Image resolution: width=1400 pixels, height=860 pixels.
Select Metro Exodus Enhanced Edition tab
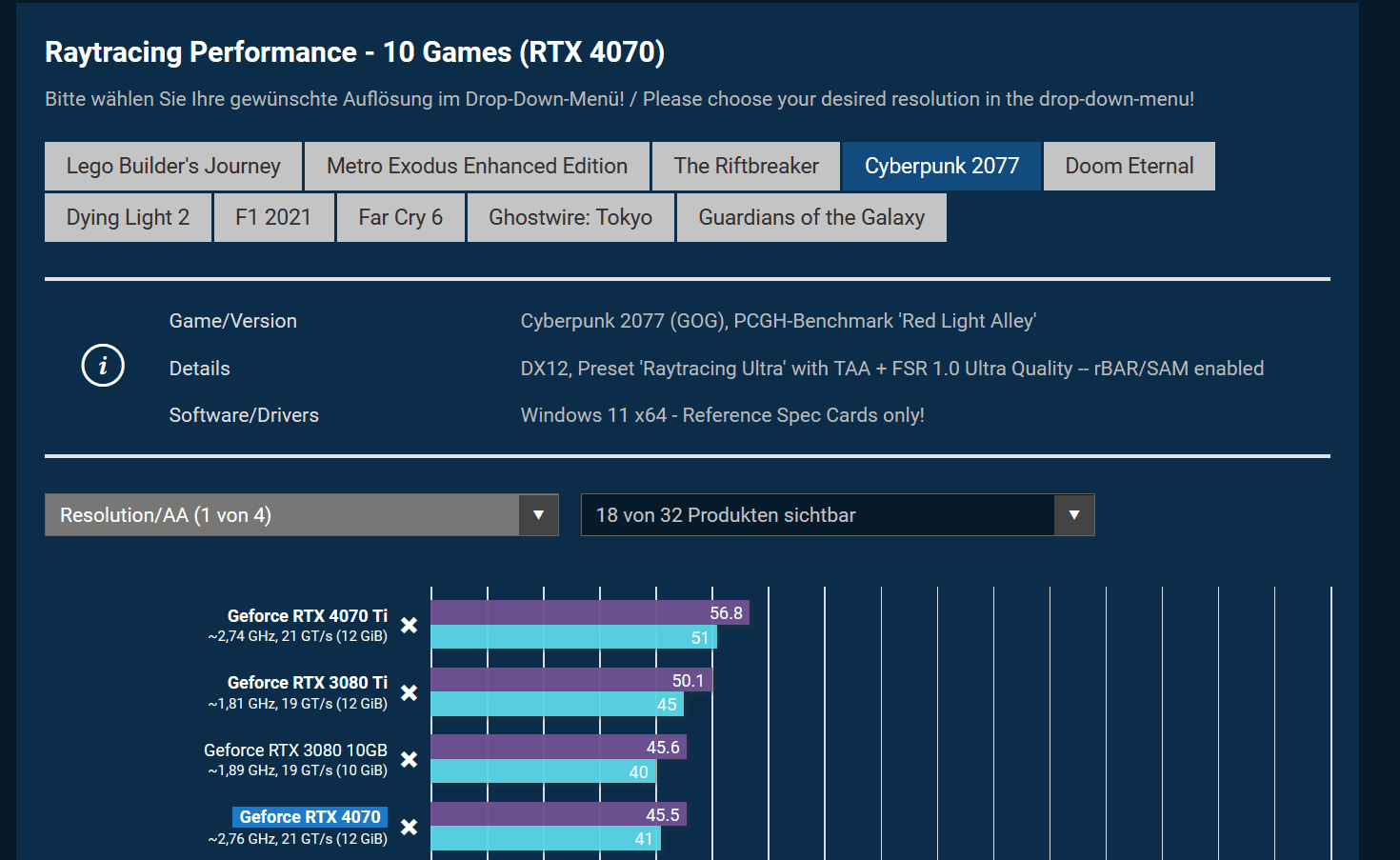[x=477, y=167]
